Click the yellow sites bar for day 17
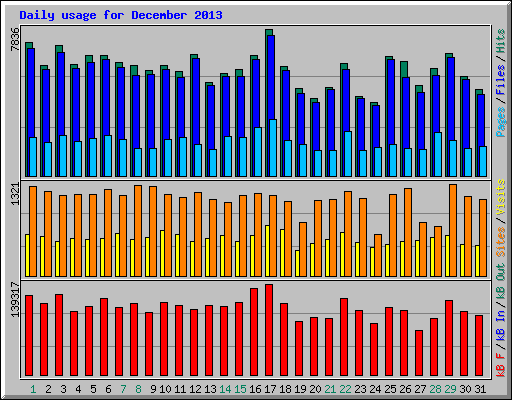Screen dimensions: 512x400 (267, 251)
